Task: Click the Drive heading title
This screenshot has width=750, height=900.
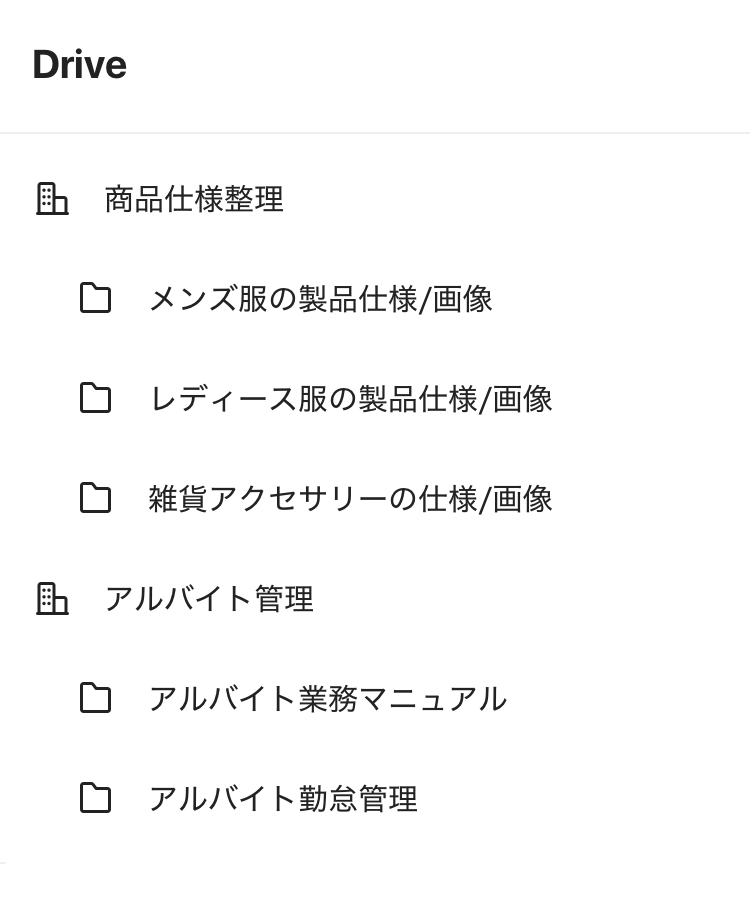Action: coord(79,65)
